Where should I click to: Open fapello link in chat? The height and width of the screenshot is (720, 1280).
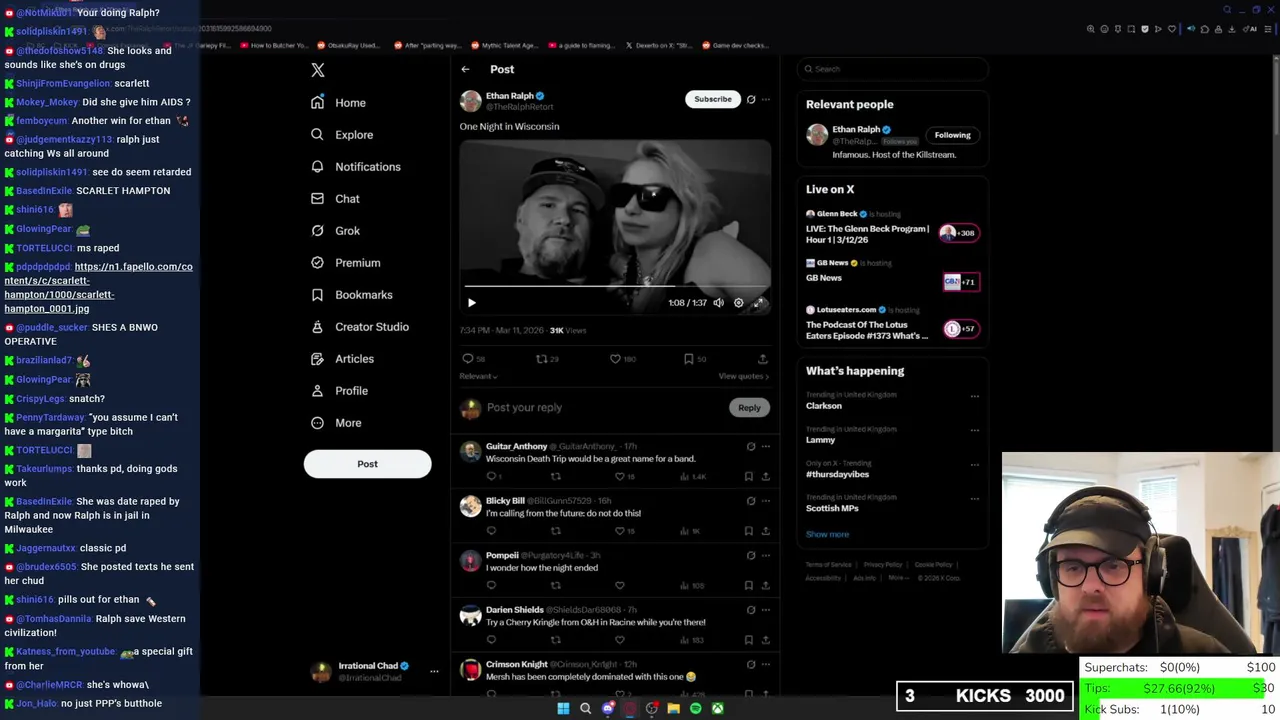tap(99, 288)
